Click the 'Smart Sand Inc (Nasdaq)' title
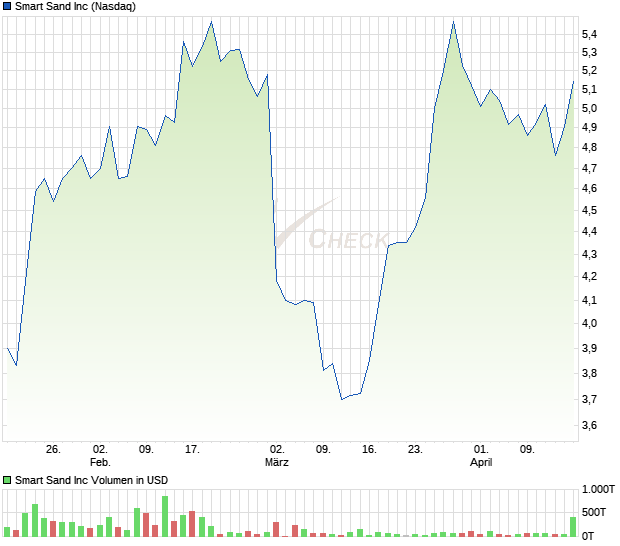Viewport: 620px width, 546px height. click(x=75, y=6)
